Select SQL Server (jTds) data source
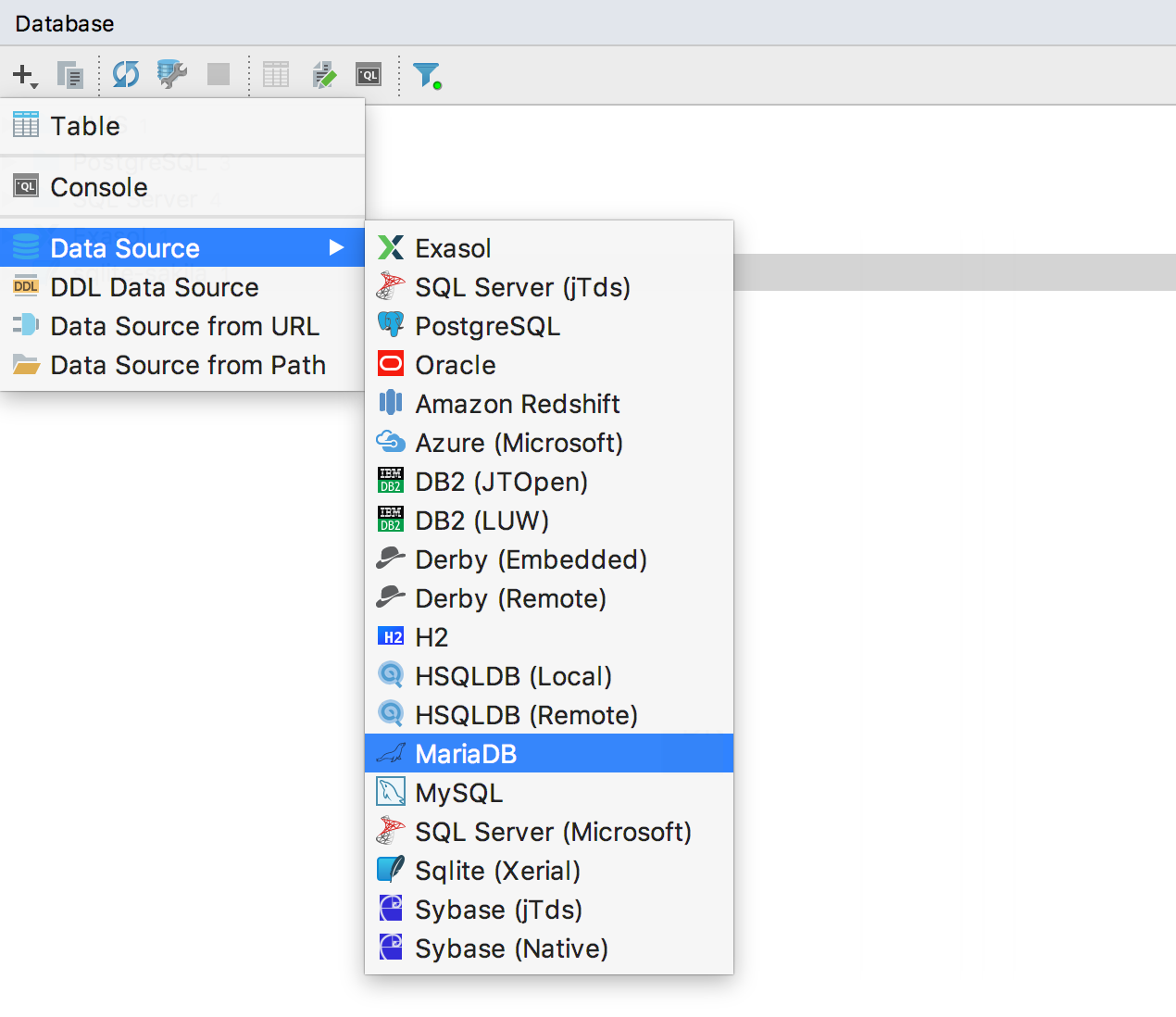This screenshot has height=1017, width=1176. pos(549,287)
